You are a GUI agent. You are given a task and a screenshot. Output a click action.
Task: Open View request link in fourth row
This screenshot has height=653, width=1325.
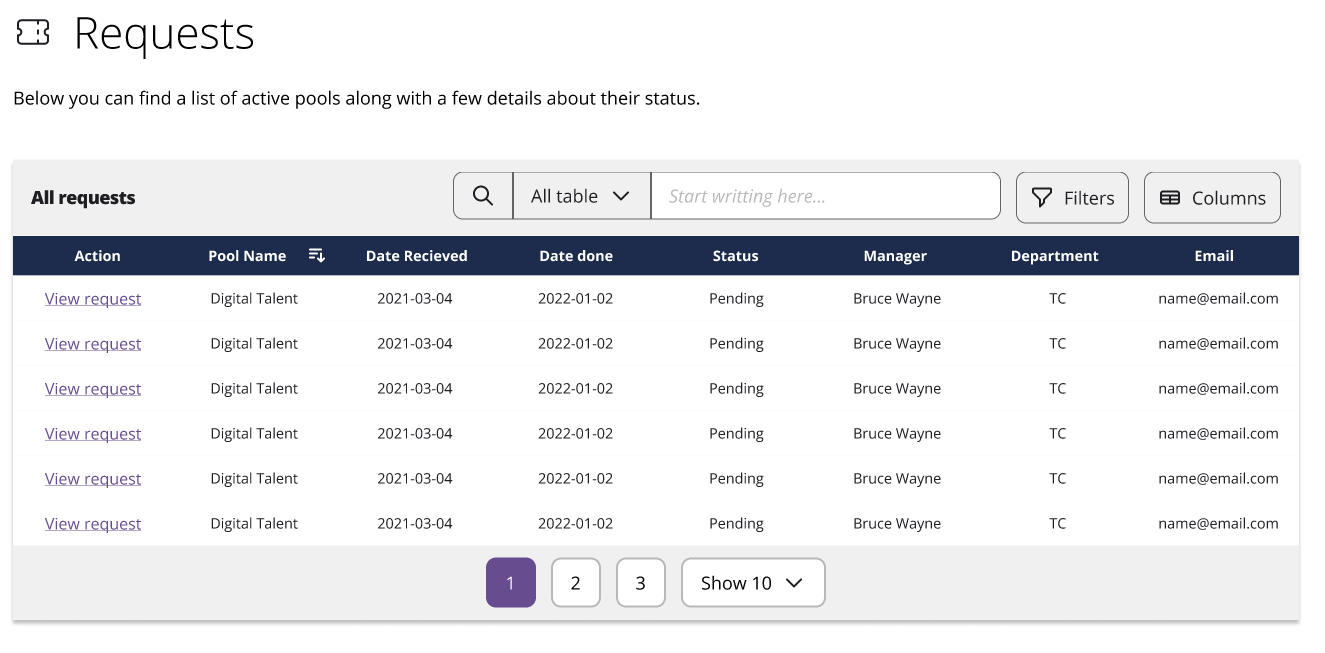93,434
